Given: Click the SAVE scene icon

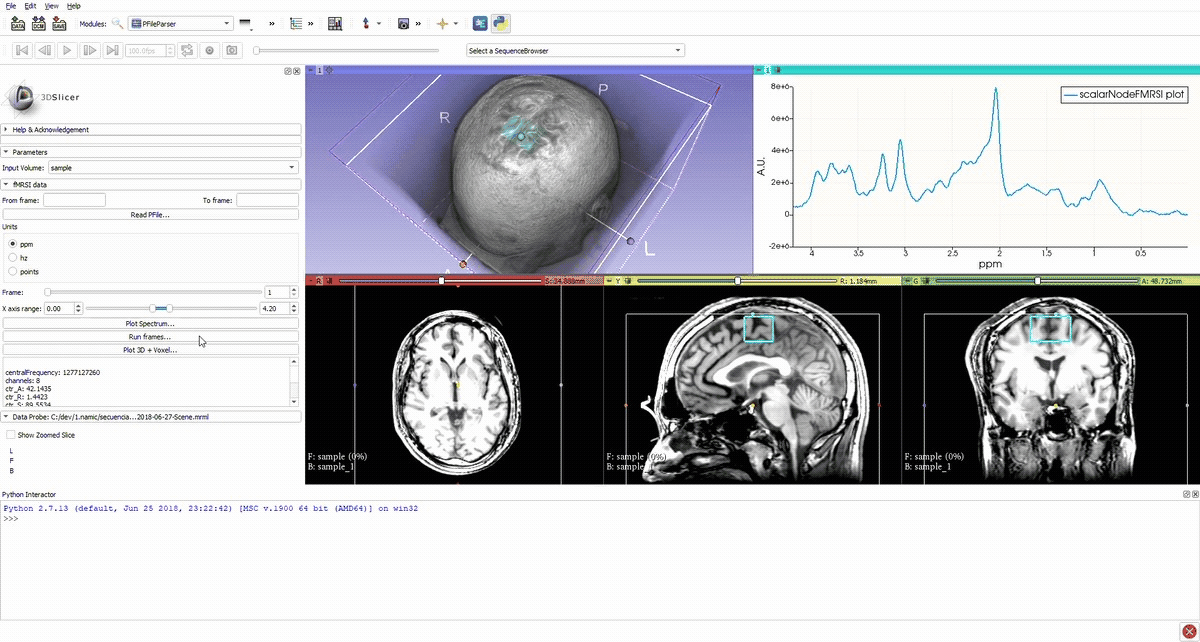Looking at the screenshot, I should coord(59,23).
